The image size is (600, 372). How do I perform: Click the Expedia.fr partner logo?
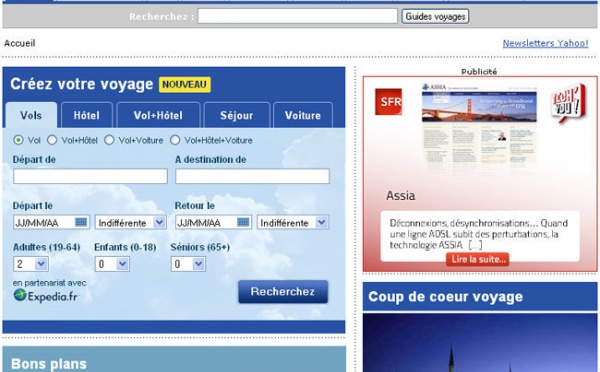[46, 296]
